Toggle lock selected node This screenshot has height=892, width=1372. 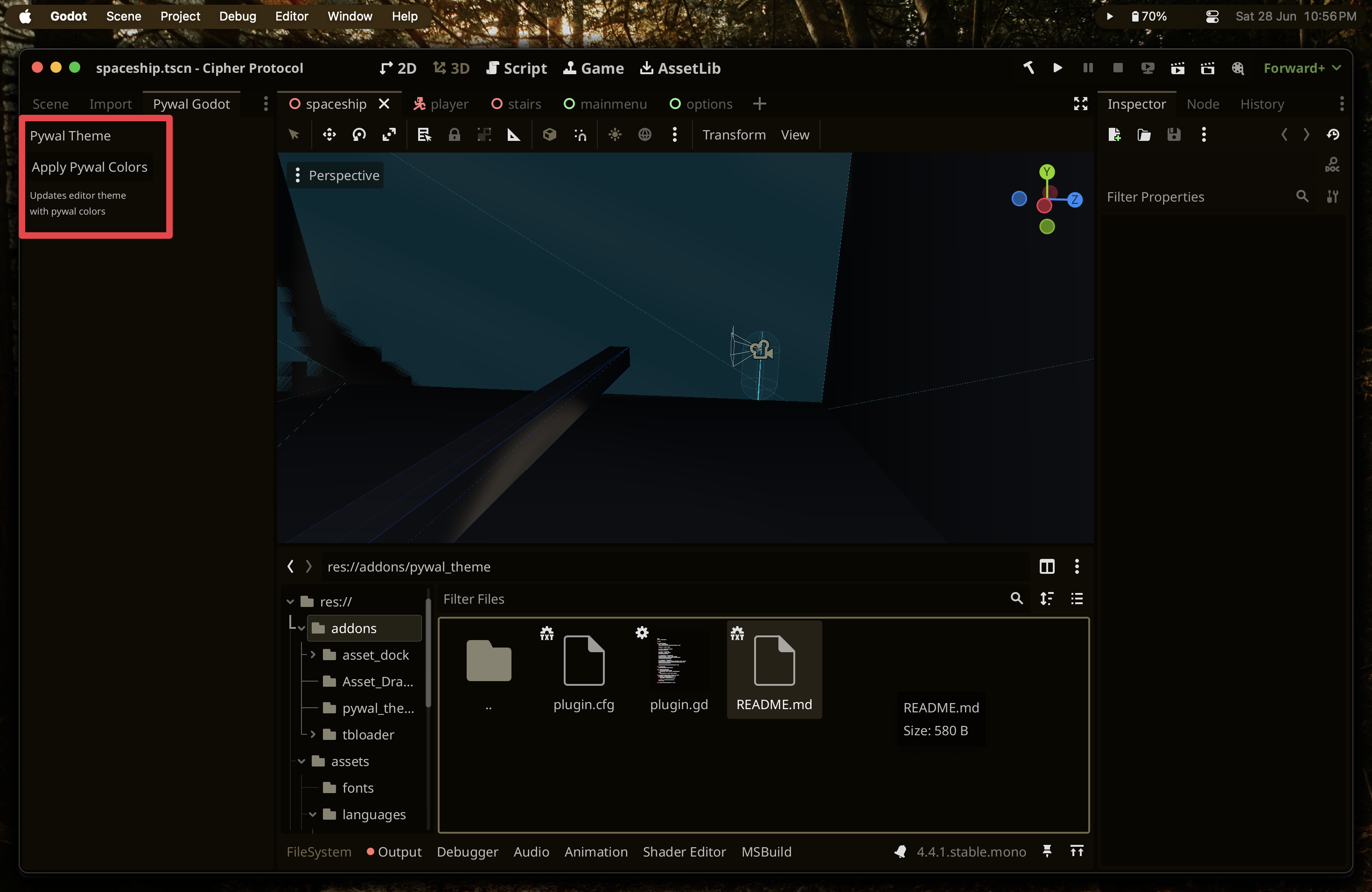click(x=454, y=135)
